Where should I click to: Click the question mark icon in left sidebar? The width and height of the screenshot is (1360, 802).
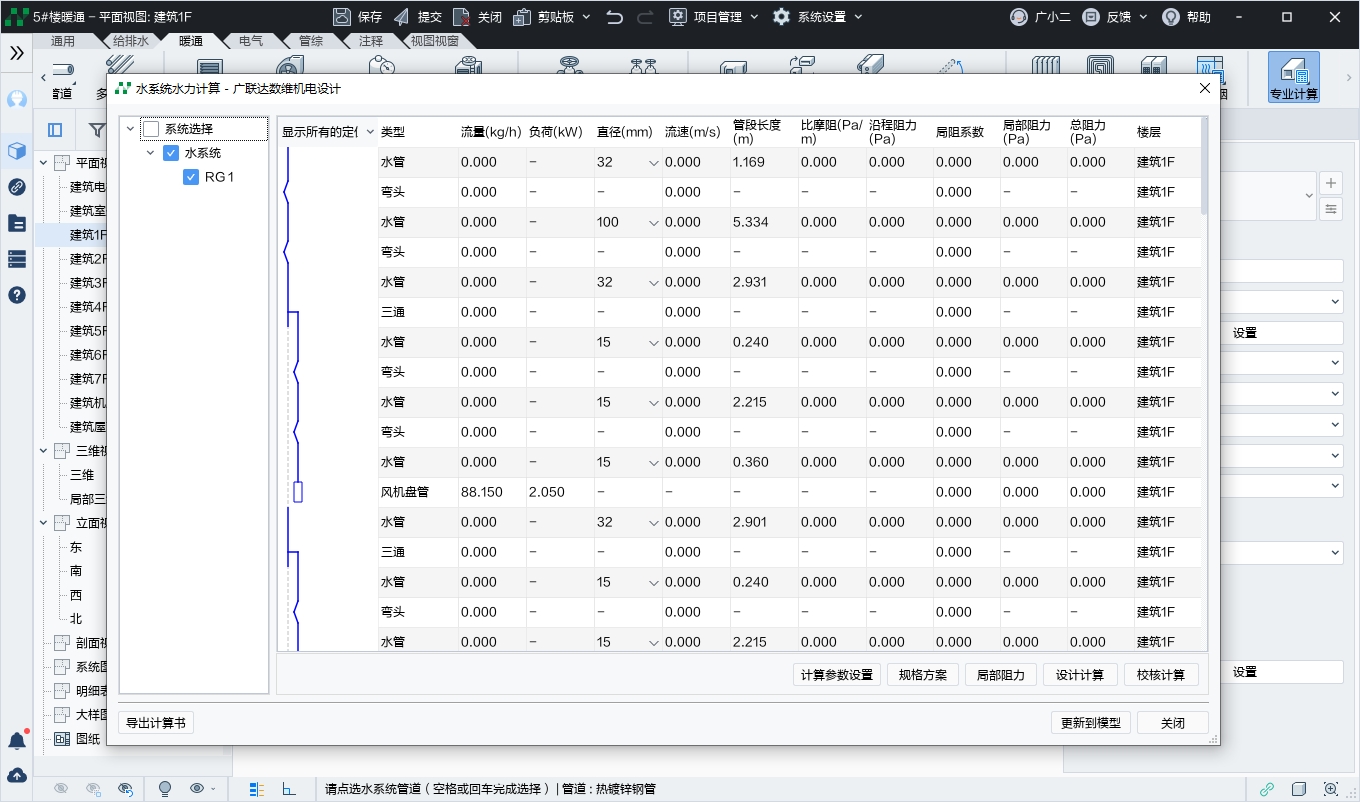pyautogui.click(x=17, y=295)
